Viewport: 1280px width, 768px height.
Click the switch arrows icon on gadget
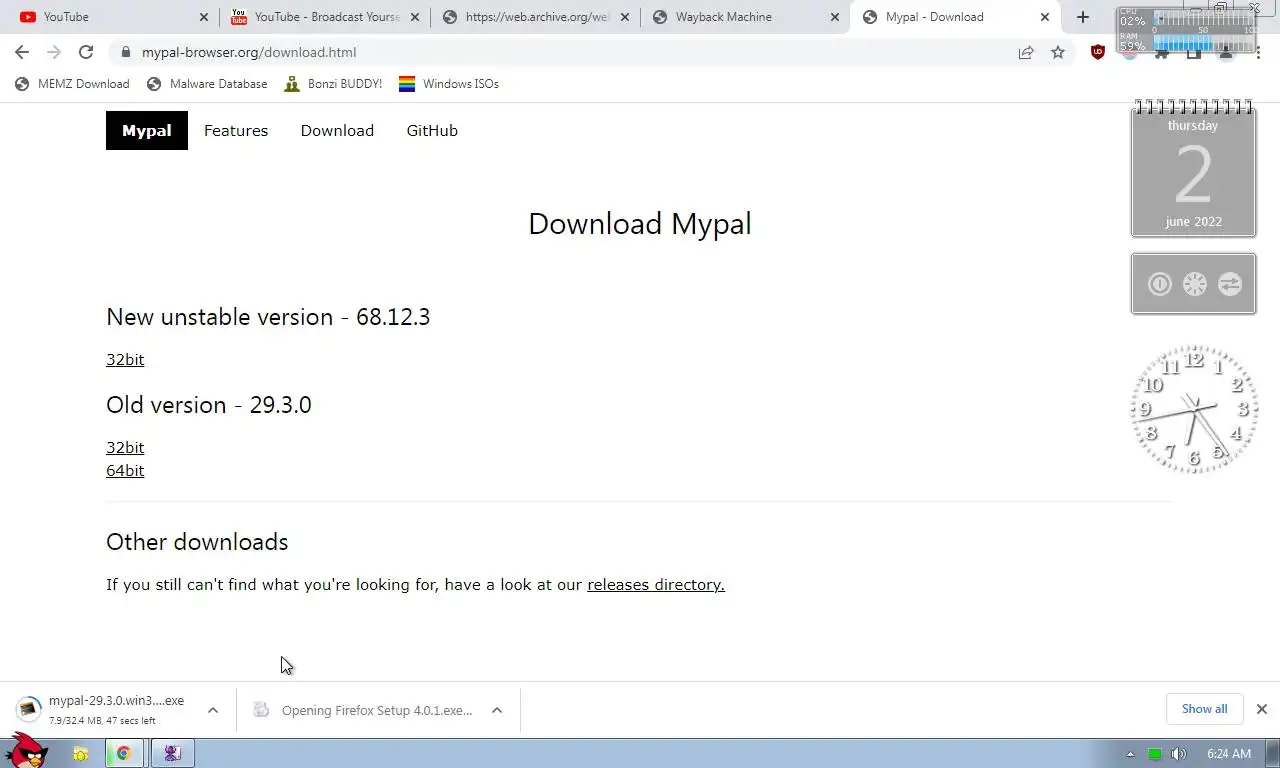click(1230, 284)
